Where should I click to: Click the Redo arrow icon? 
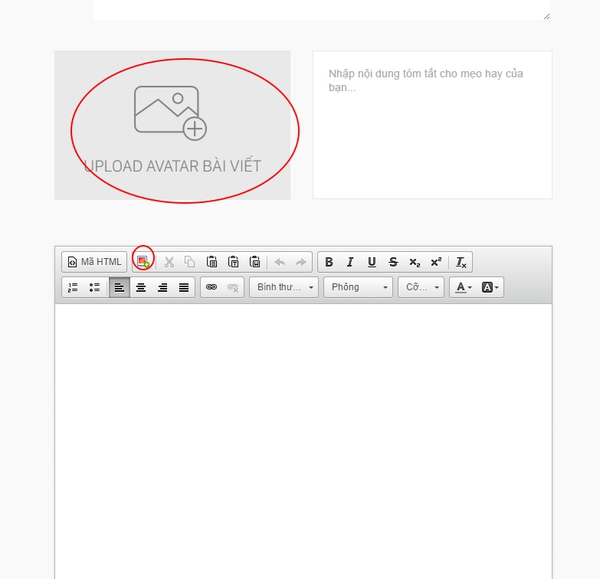(x=301, y=262)
